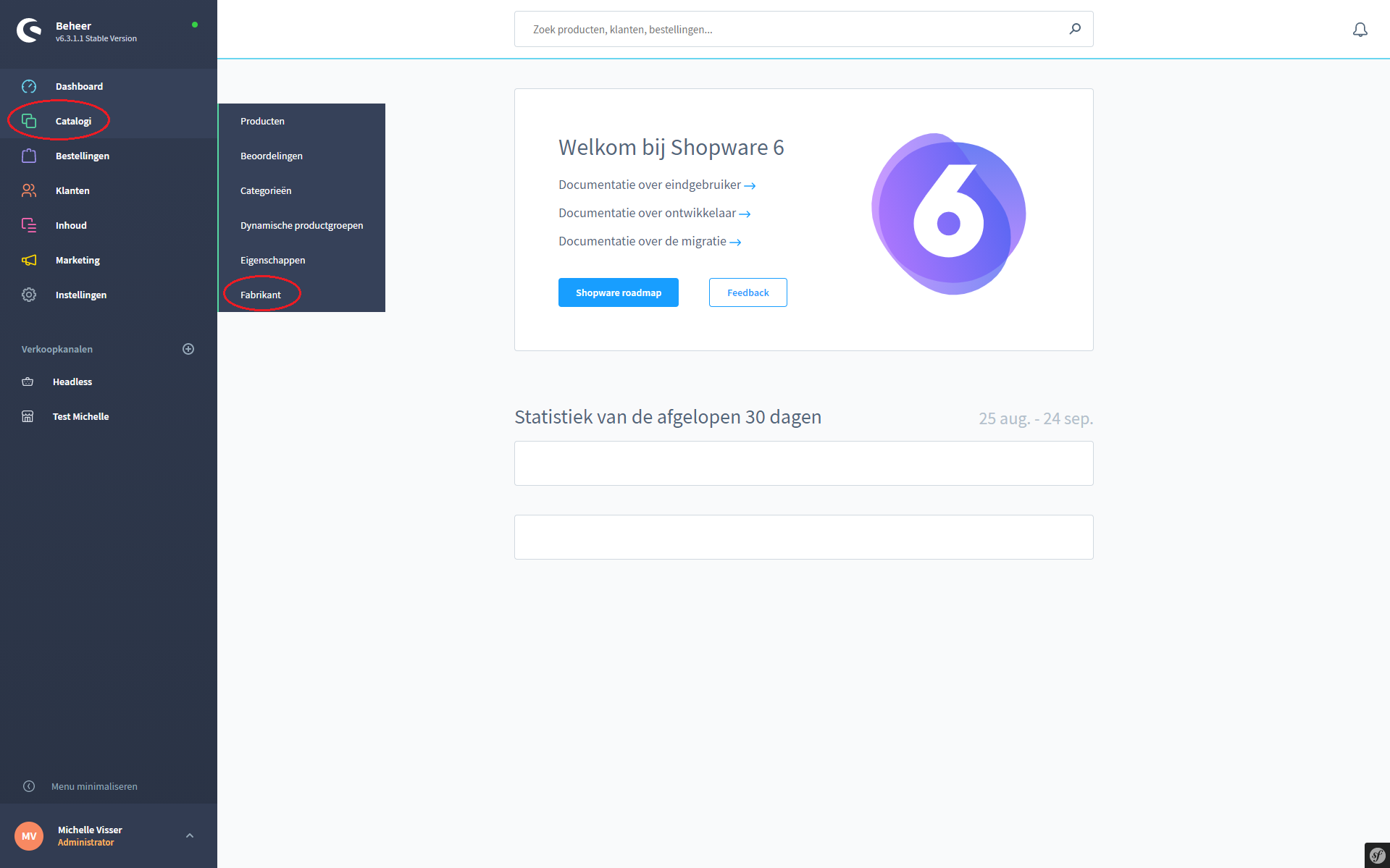Image resolution: width=1390 pixels, height=868 pixels.
Task: Open the Symfony debug toolbar icon
Action: pos(1376,855)
